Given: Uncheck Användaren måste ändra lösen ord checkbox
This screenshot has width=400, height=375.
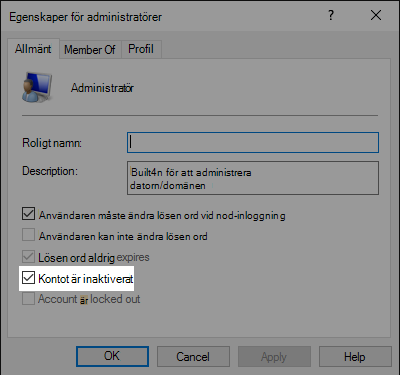Looking at the screenshot, I should tap(28, 214).
